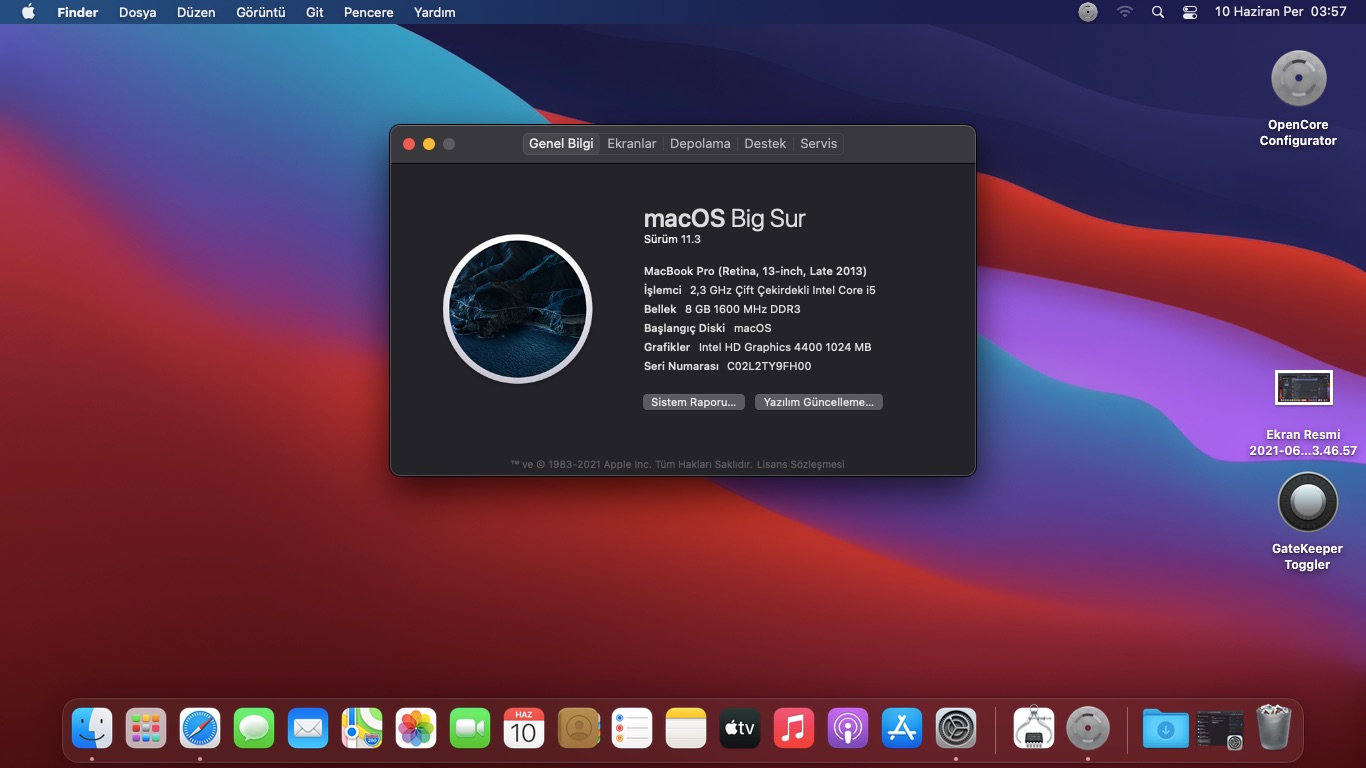The width and height of the screenshot is (1366, 768).
Task: Click the macOS Big Sur logo image
Action: pos(518,309)
